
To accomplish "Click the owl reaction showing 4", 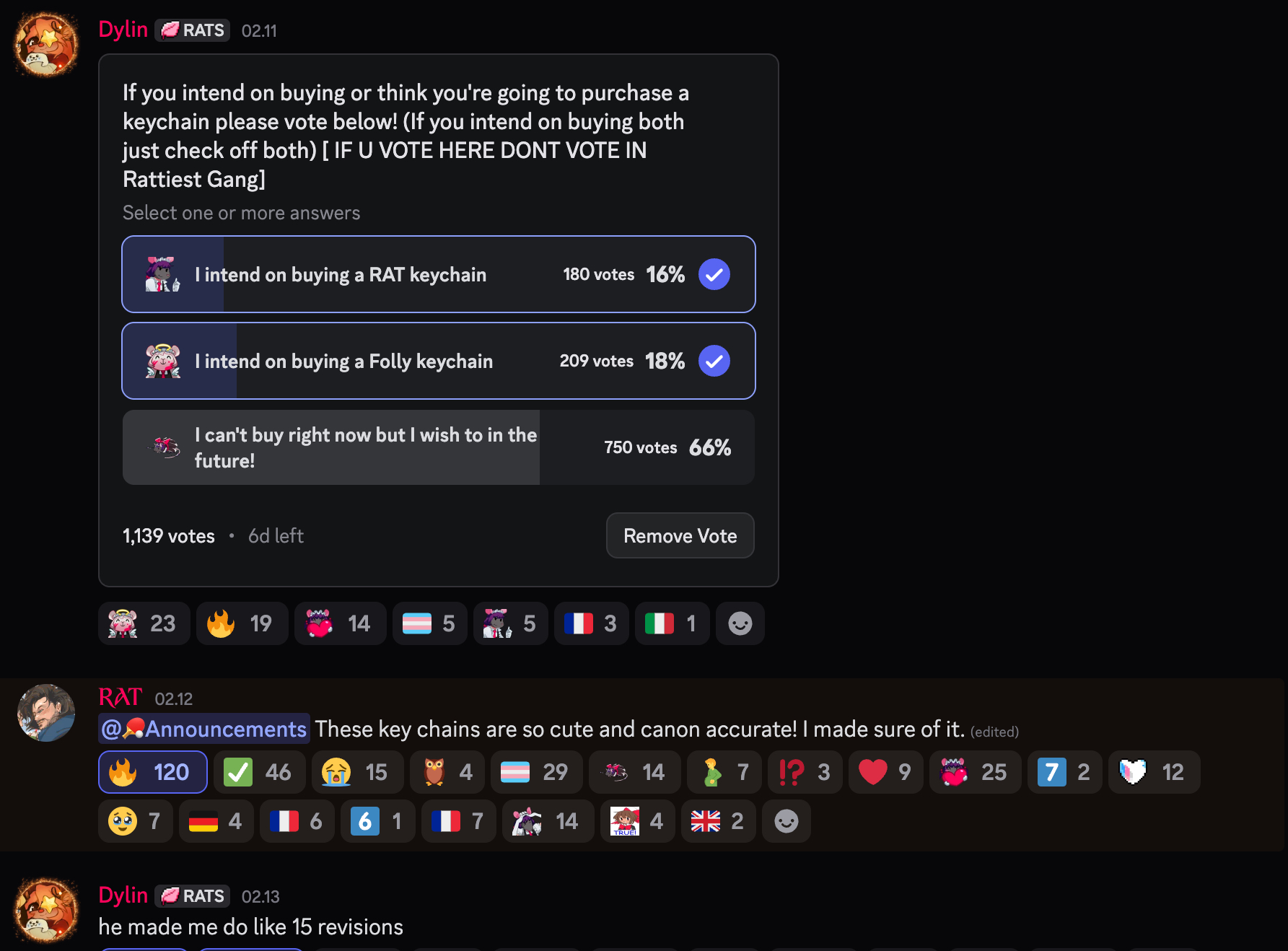I will pyautogui.click(x=447, y=772).
